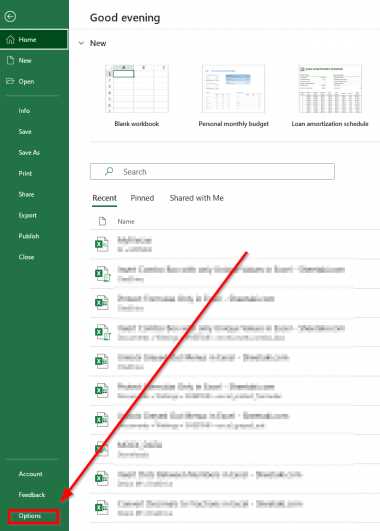Click the Open folder icon in sidebar
Image resolution: width=380 pixels, height=531 pixels.
coord(10,81)
